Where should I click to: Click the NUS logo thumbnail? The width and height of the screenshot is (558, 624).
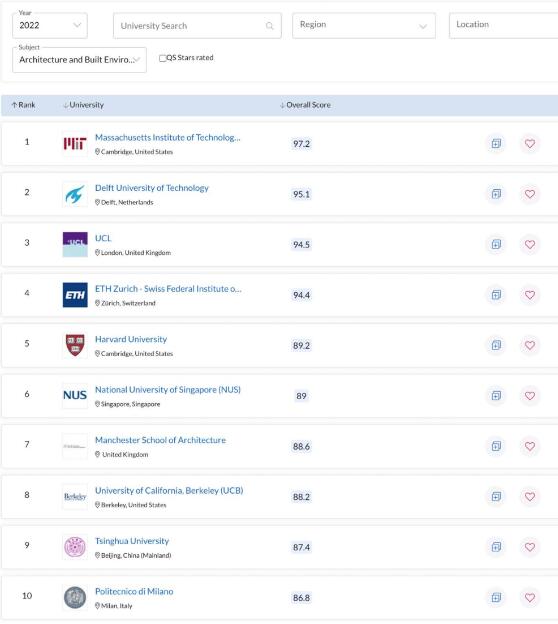(x=75, y=396)
